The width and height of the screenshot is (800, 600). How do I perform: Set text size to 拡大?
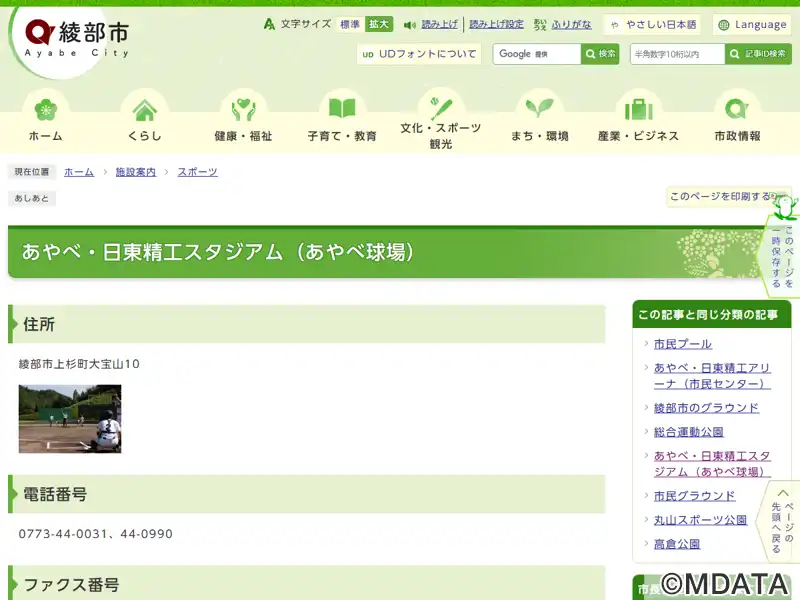[x=379, y=24]
